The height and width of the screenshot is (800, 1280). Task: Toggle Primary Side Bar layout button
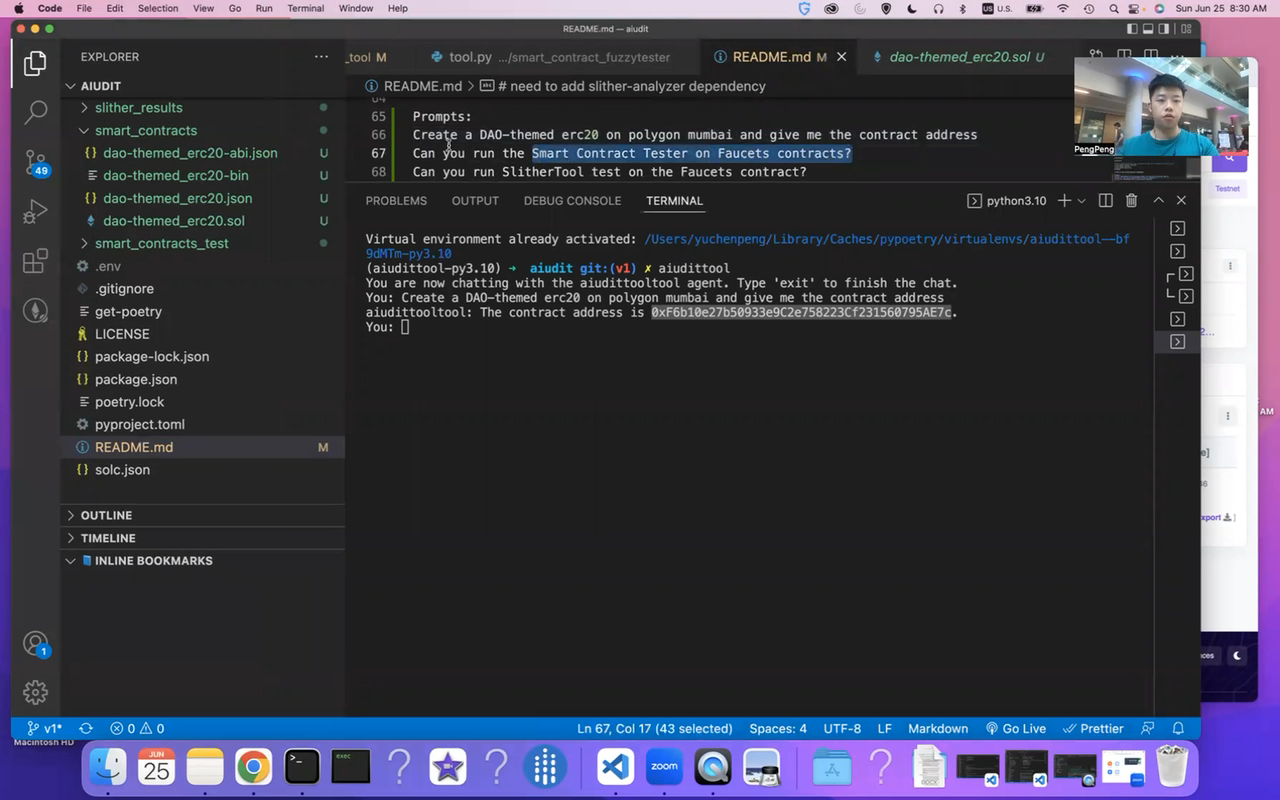point(1132,29)
